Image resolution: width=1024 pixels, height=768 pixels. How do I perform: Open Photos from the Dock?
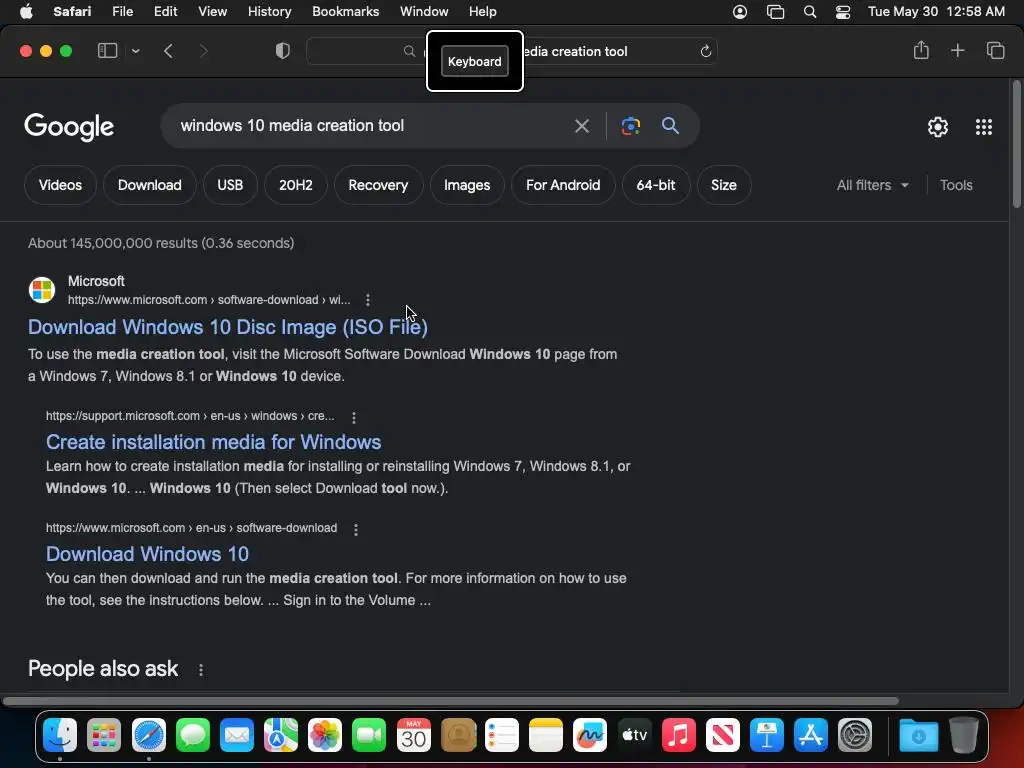point(325,735)
